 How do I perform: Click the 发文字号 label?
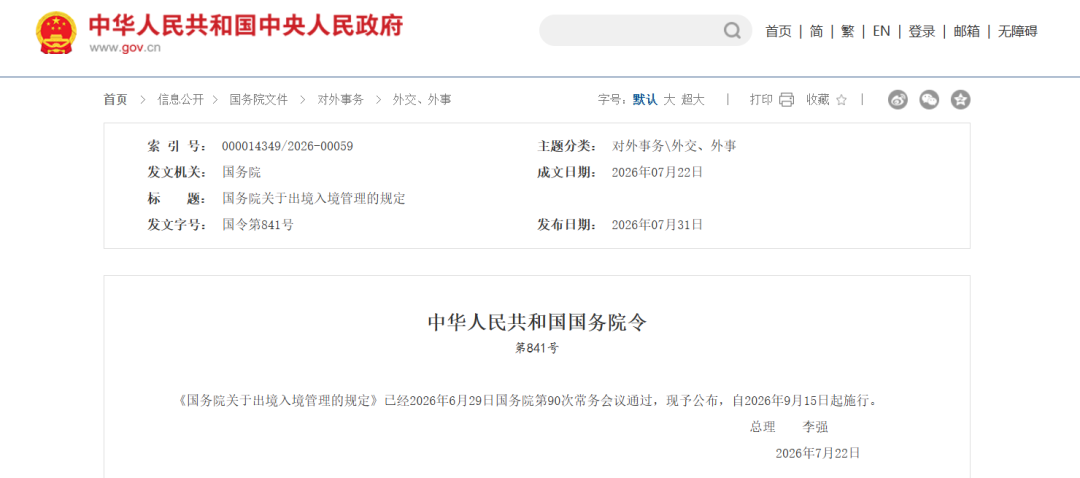point(177,225)
